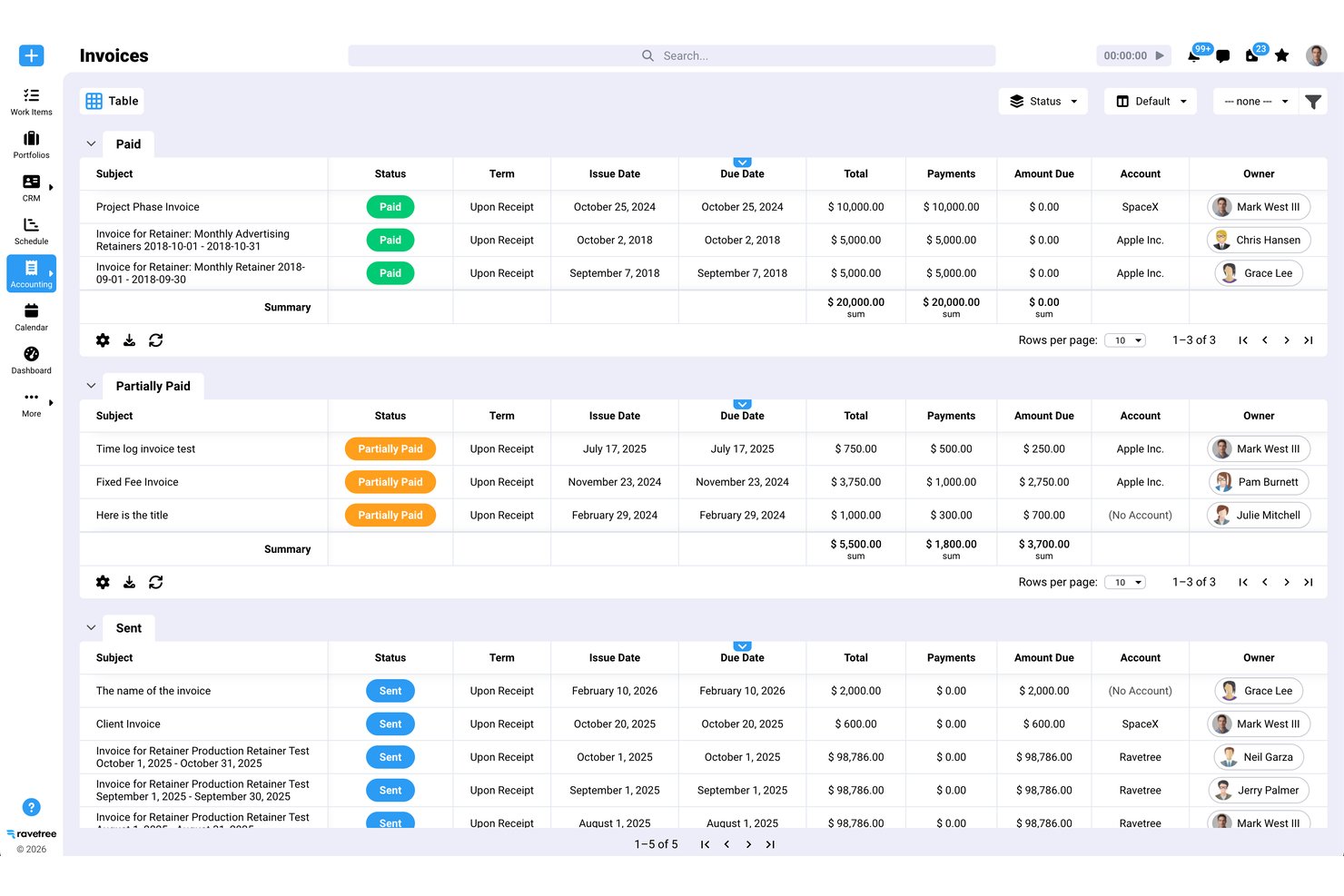
Task: Click the Paid status badge for Project Phase Invoice
Action: pyautogui.click(x=390, y=207)
